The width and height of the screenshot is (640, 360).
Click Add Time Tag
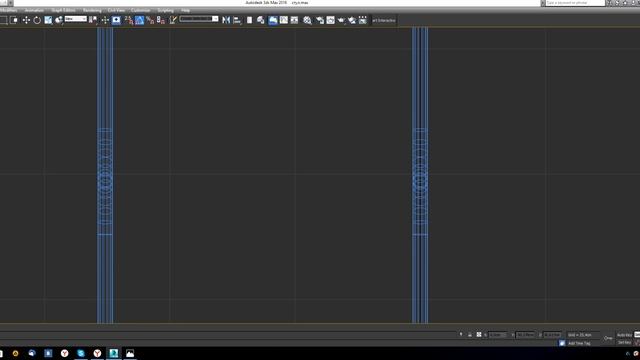coord(579,343)
